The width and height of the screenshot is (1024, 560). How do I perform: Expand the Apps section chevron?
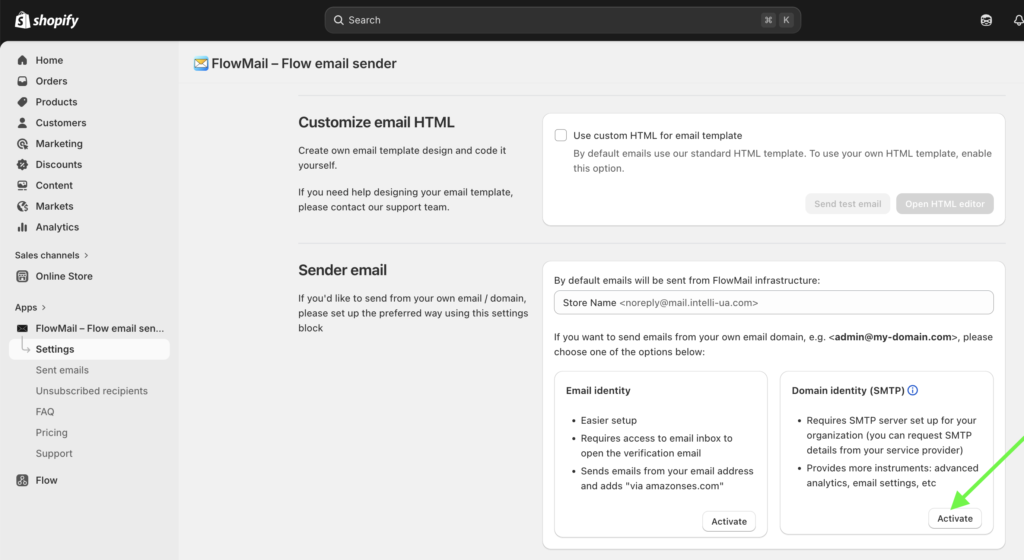pos(44,307)
